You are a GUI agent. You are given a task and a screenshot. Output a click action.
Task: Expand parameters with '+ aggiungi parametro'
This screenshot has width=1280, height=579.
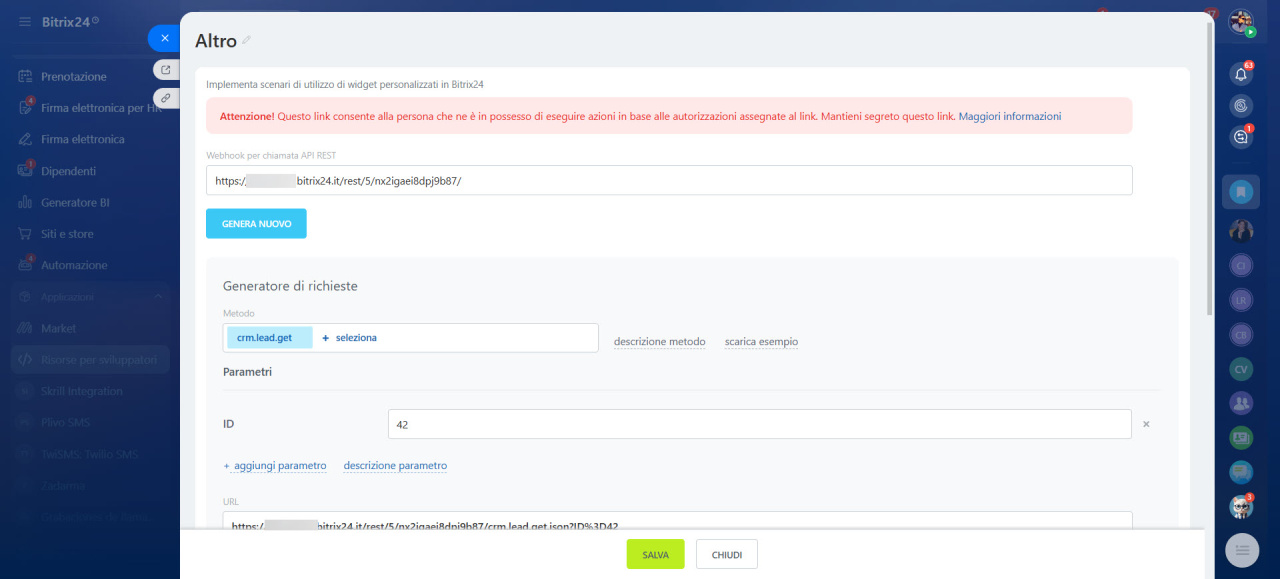pos(275,466)
